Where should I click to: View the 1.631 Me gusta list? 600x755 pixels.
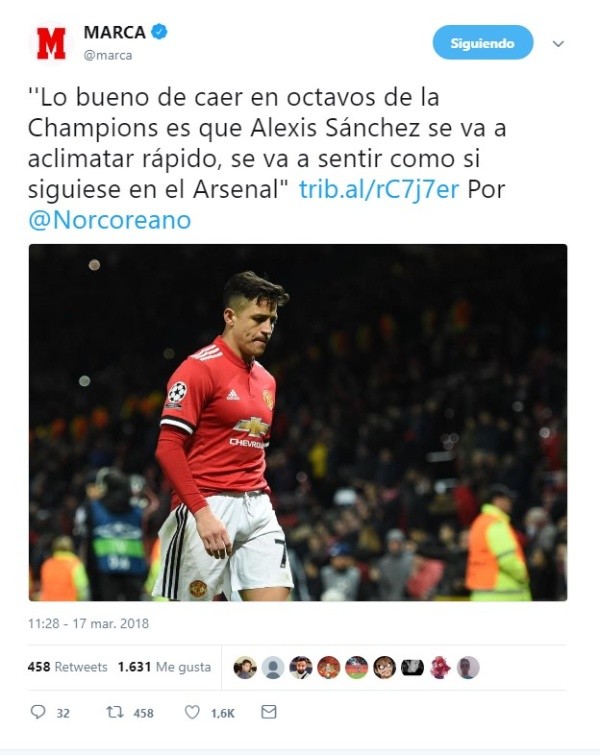(164, 667)
